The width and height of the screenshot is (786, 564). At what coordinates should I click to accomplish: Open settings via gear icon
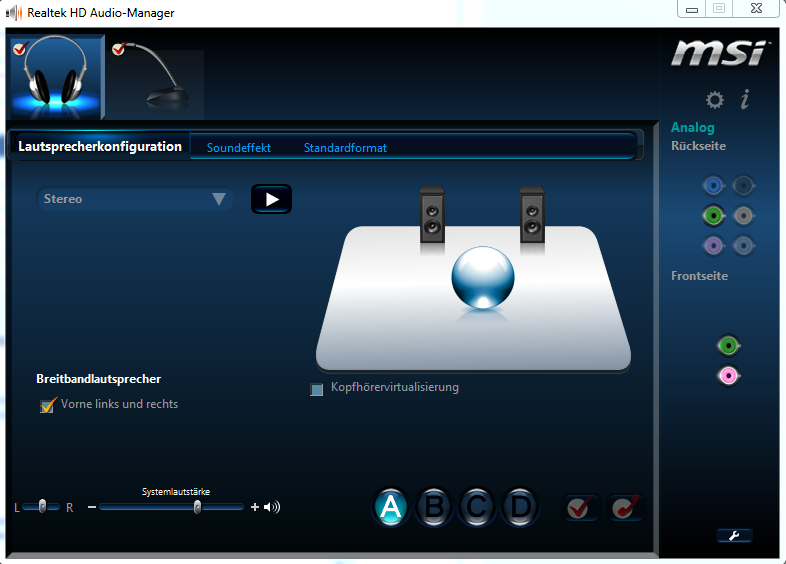715,100
